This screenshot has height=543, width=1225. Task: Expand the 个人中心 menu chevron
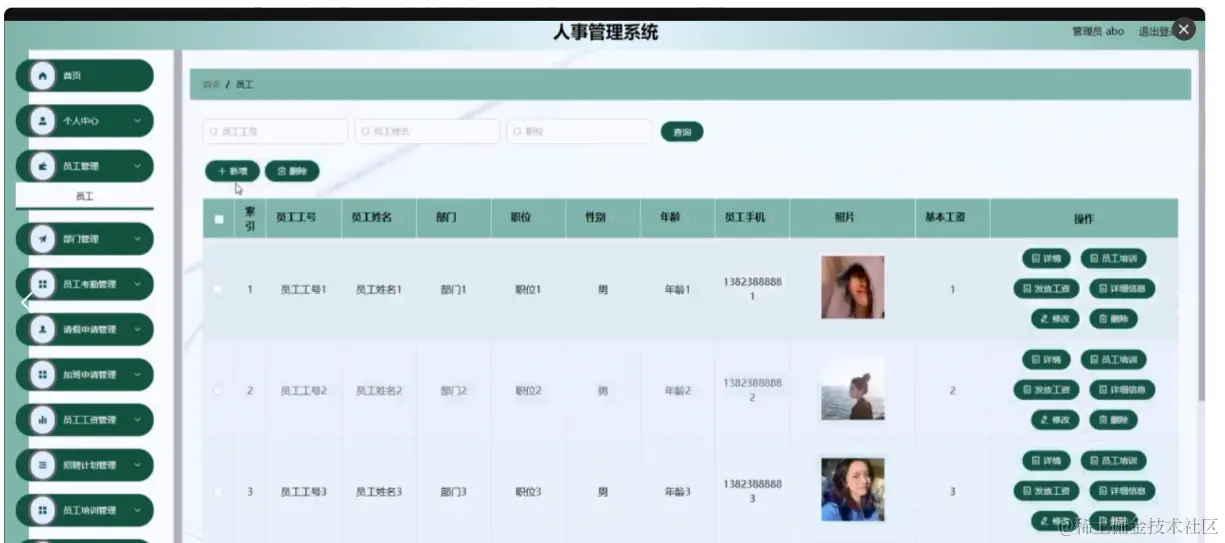click(x=137, y=121)
